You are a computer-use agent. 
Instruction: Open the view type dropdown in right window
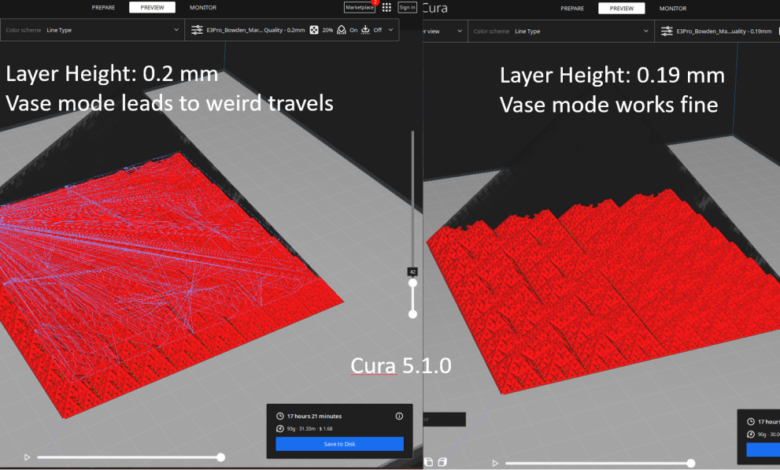pos(444,31)
